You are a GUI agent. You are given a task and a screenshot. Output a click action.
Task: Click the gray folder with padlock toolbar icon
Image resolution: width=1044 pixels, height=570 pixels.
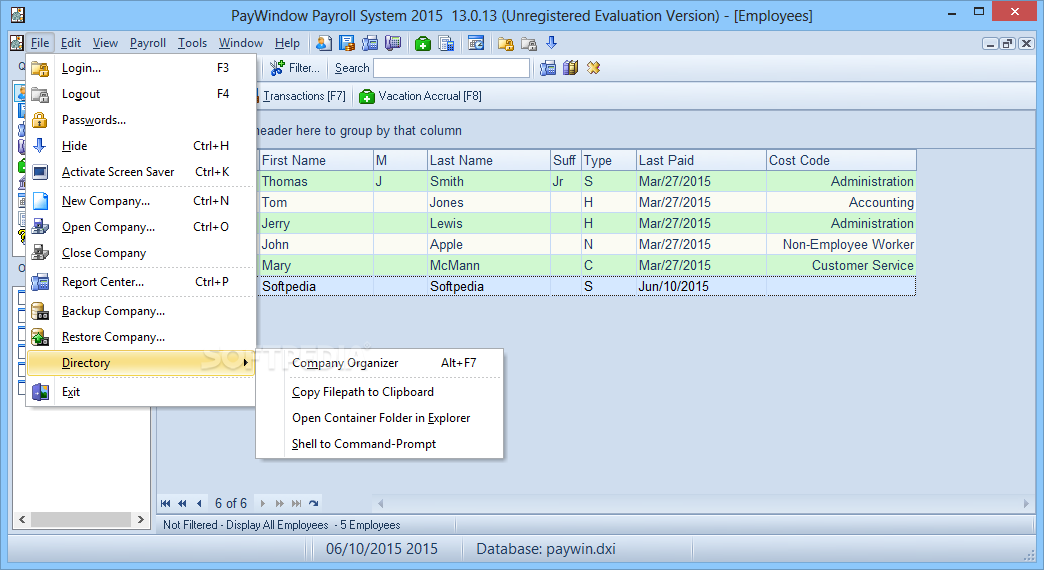coord(529,43)
